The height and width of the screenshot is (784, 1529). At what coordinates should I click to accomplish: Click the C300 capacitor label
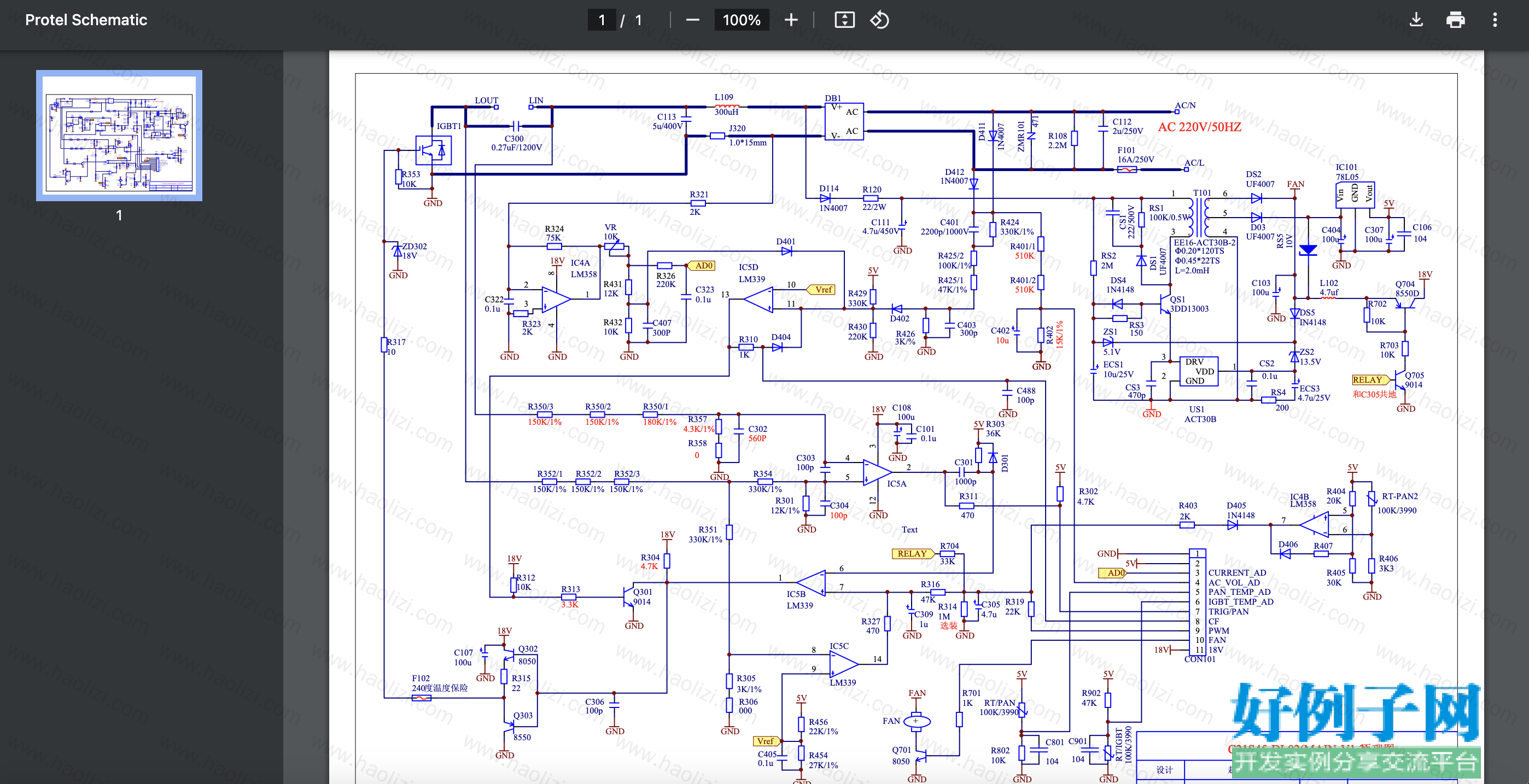pos(514,139)
